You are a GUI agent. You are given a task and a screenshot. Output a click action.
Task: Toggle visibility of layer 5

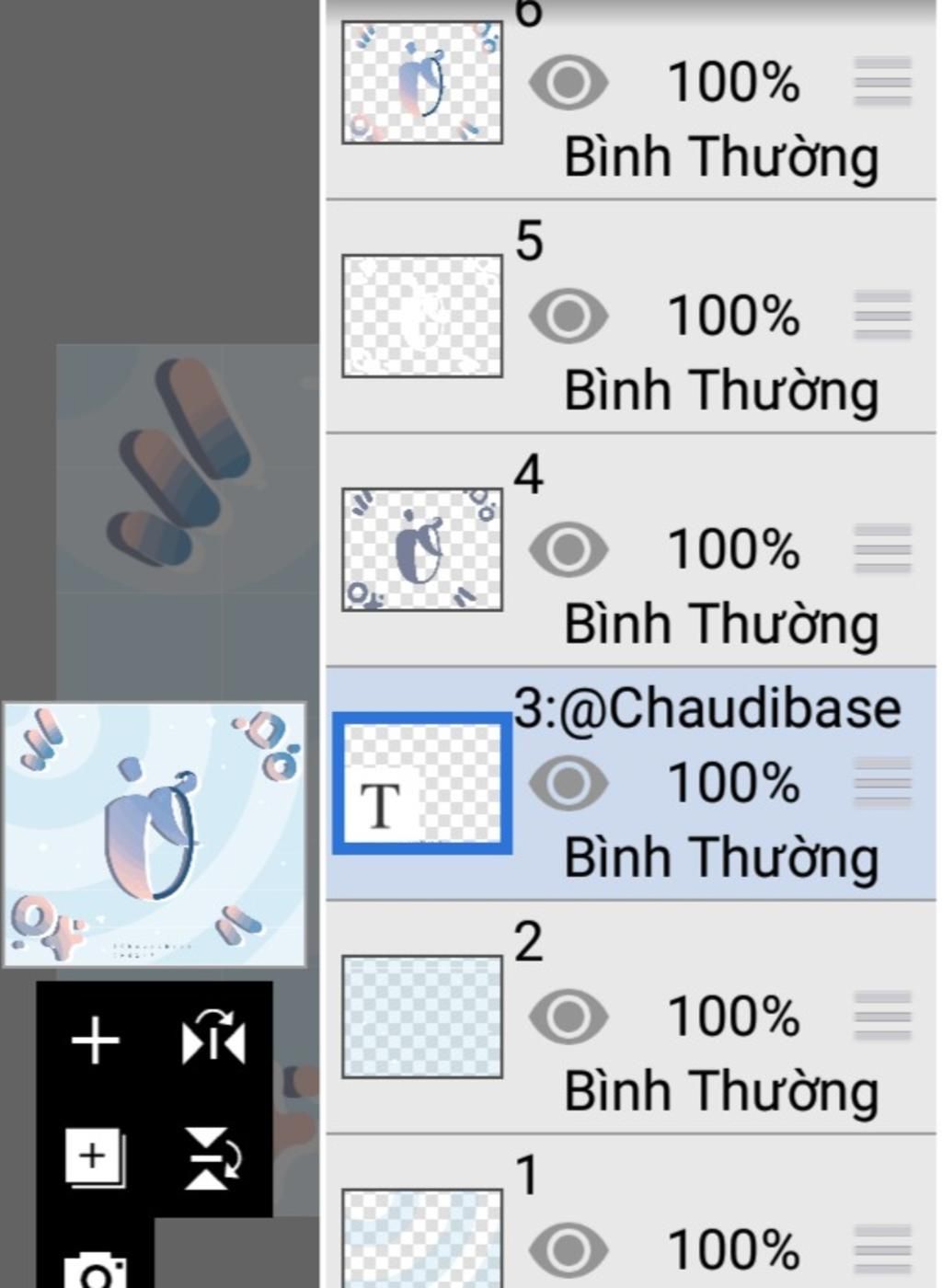[568, 316]
